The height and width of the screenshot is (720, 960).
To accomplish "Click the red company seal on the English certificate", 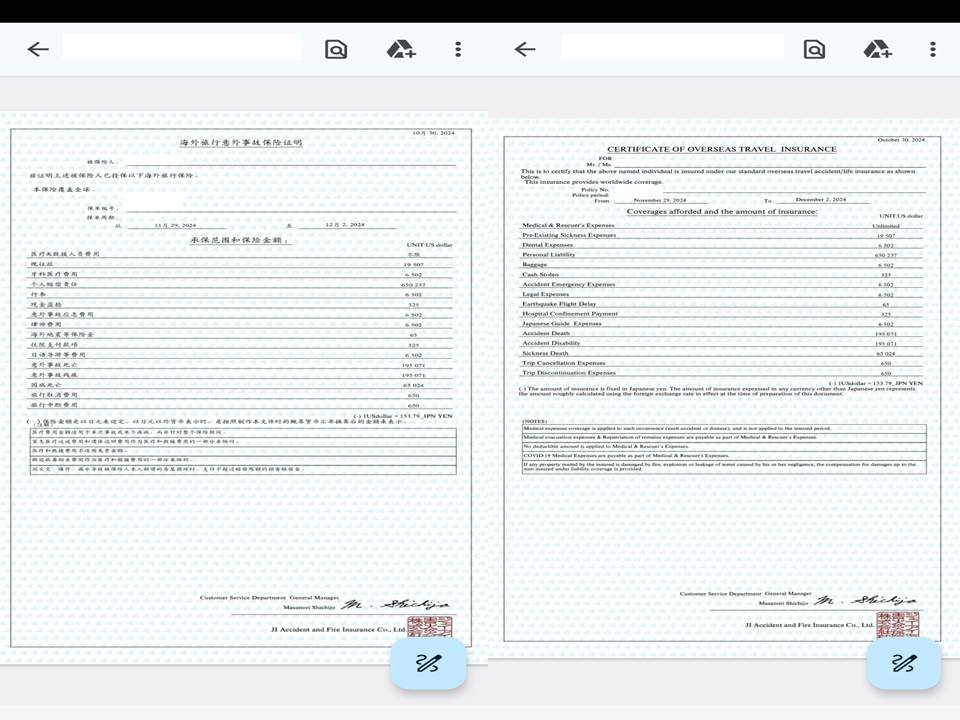I will (x=899, y=623).
